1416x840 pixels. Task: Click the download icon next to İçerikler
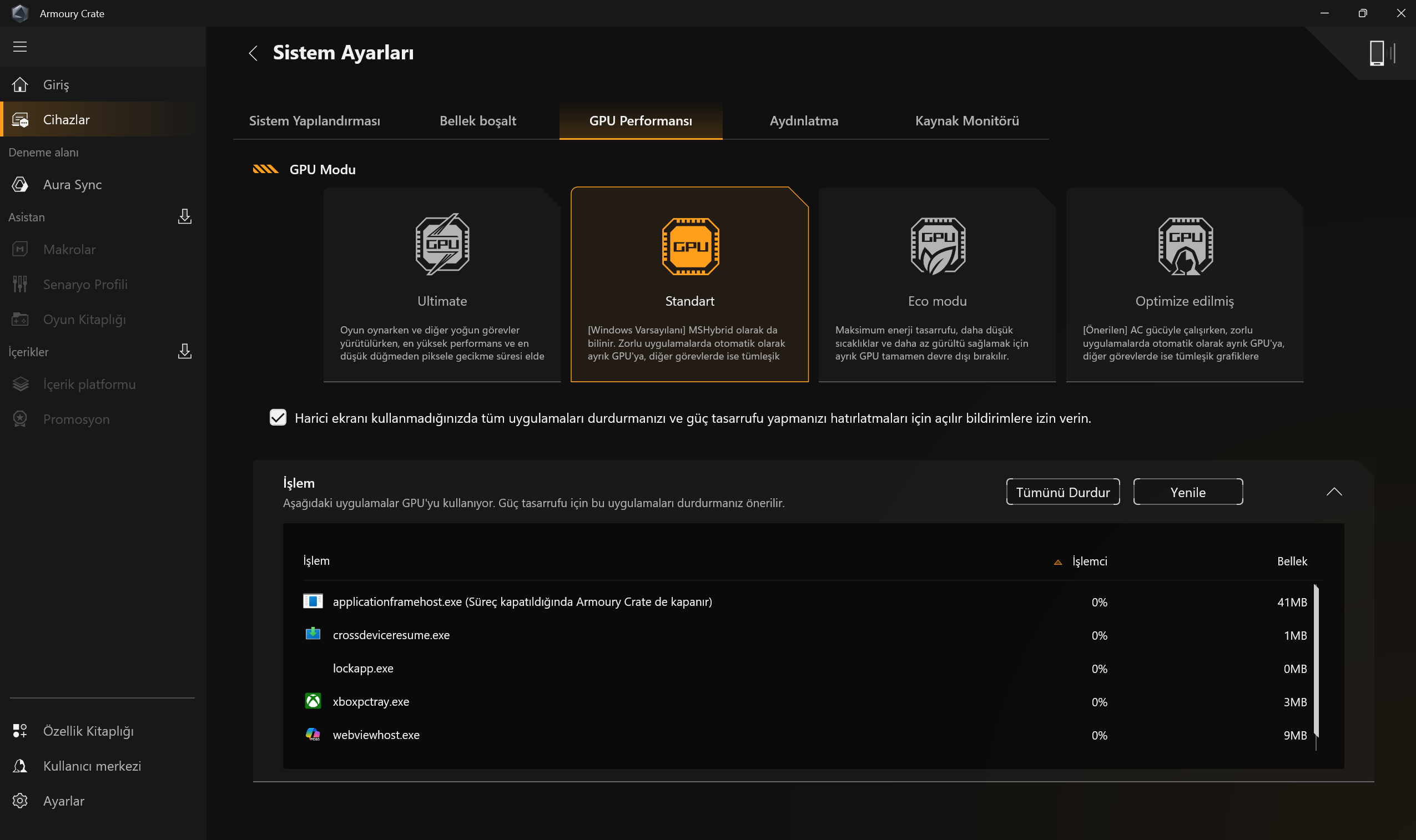(x=185, y=352)
